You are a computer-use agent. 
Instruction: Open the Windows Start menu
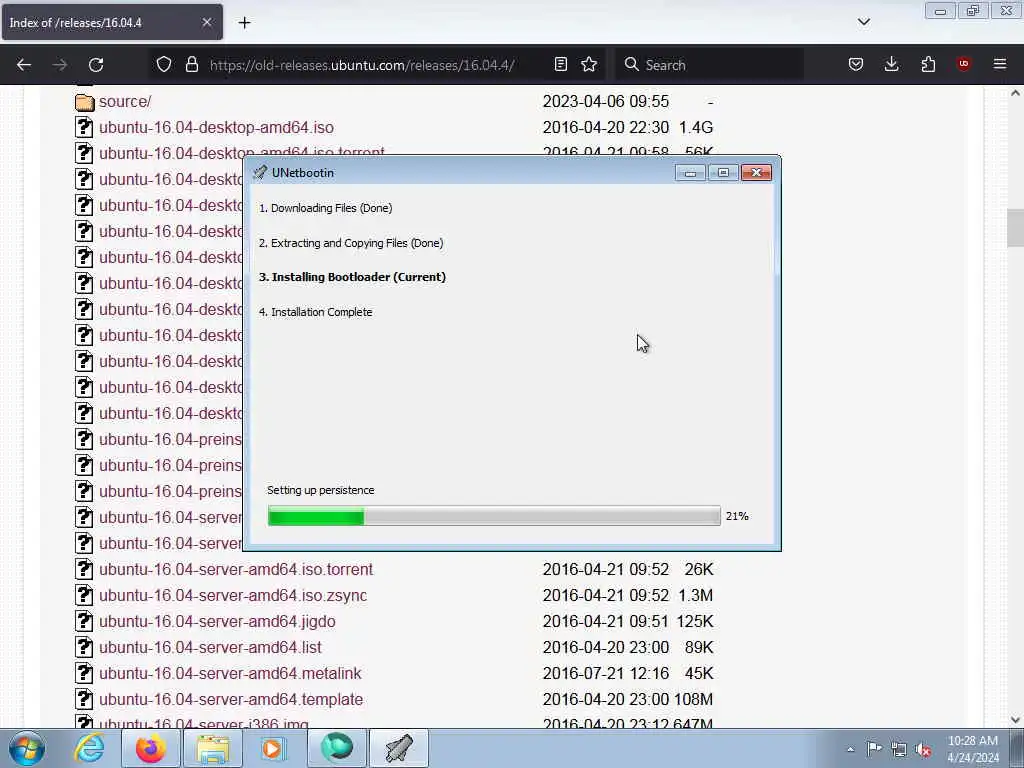[x=27, y=748]
